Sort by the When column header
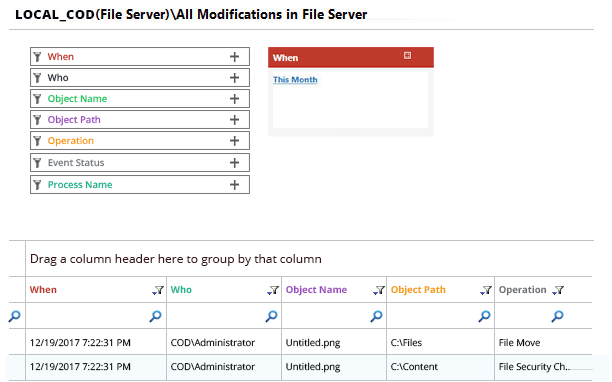This screenshot has height=382, width=612. click(x=43, y=290)
